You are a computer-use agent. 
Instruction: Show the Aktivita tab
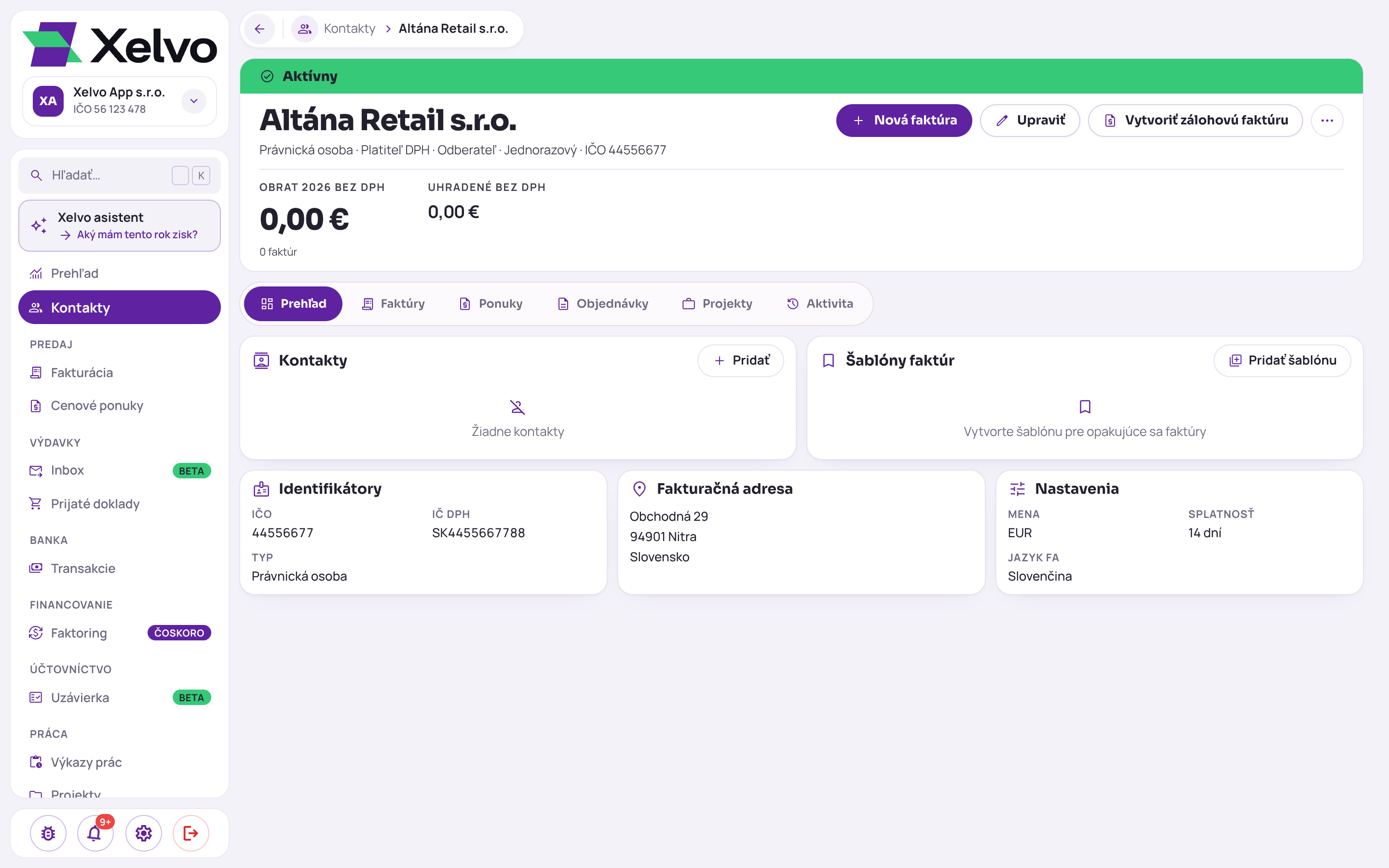819,304
